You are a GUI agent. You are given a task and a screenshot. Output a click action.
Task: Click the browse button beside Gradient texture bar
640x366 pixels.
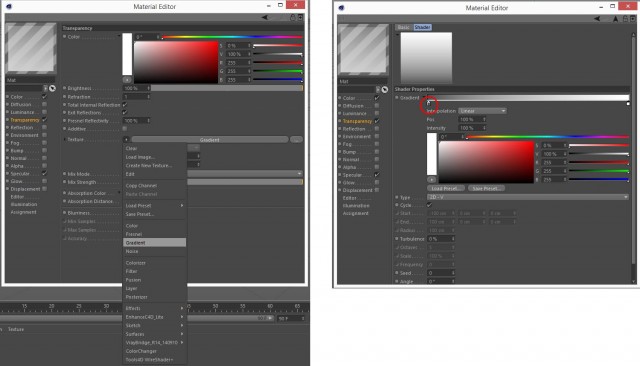tap(296, 140)
